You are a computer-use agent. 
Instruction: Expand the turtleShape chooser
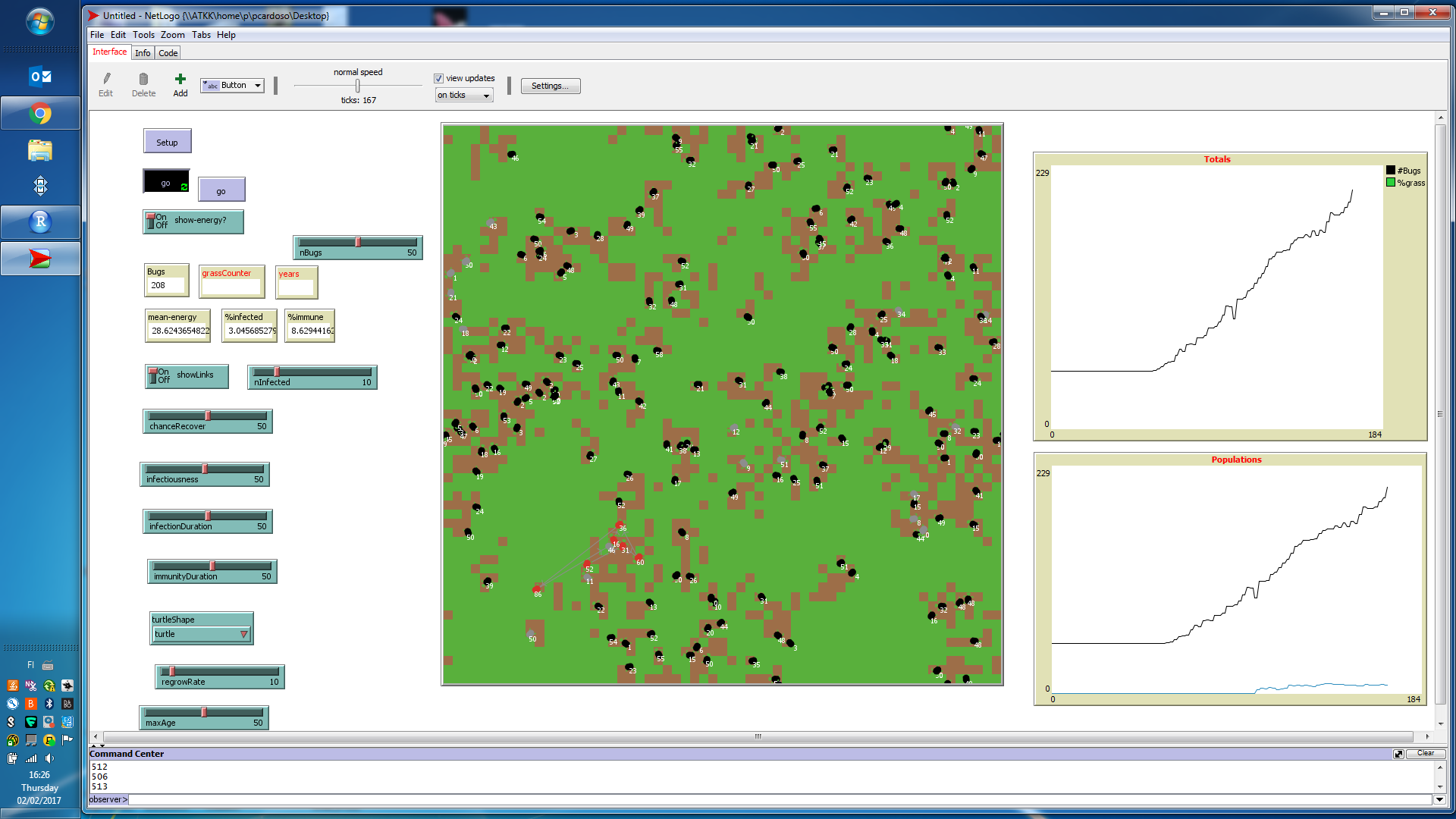point(202,634)
